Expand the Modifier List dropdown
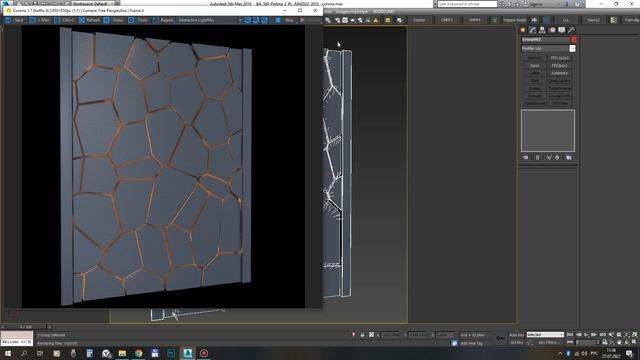The image size is (640, 360). point(572,49)
